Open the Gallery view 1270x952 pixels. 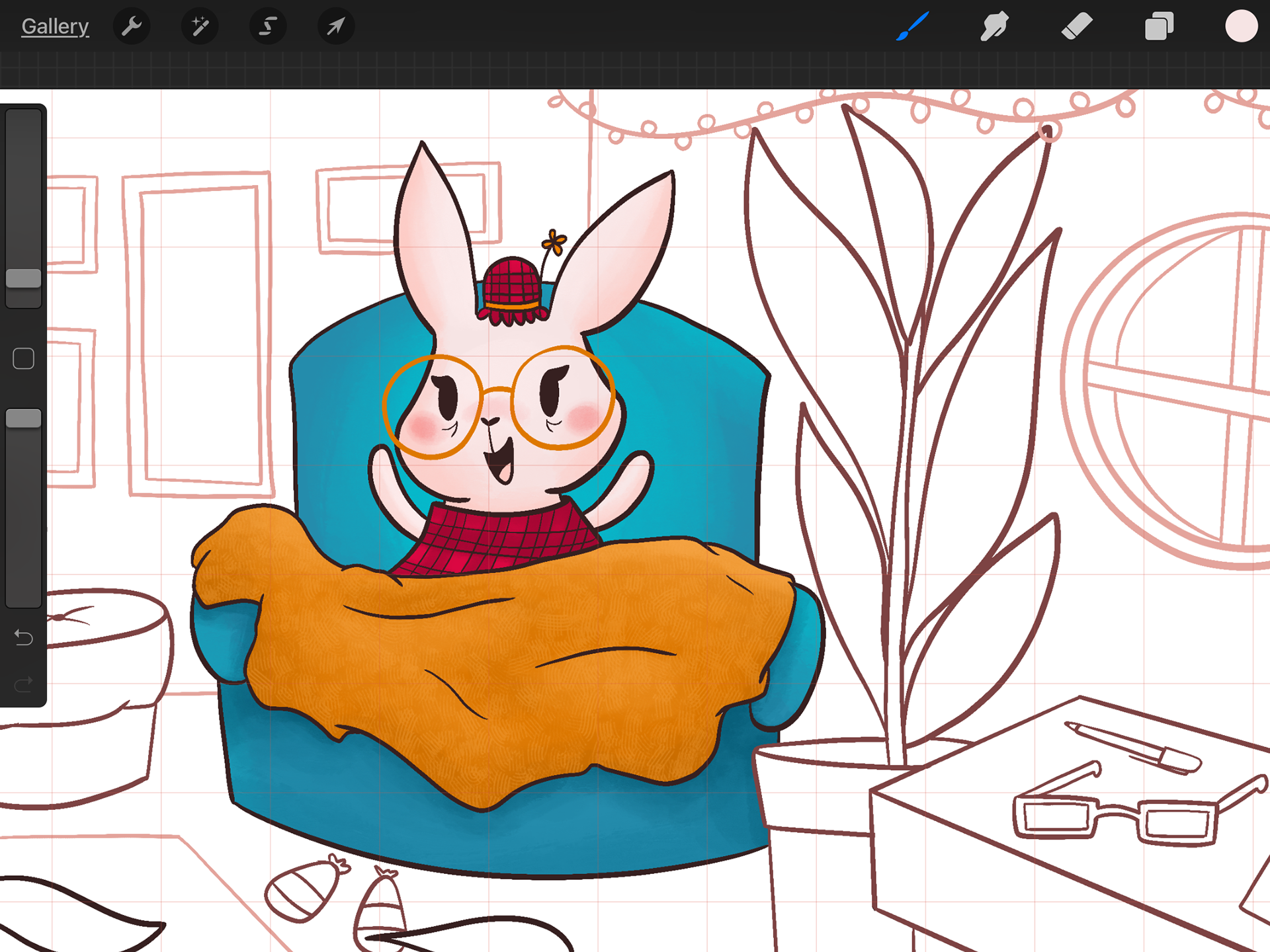[55, 26]
